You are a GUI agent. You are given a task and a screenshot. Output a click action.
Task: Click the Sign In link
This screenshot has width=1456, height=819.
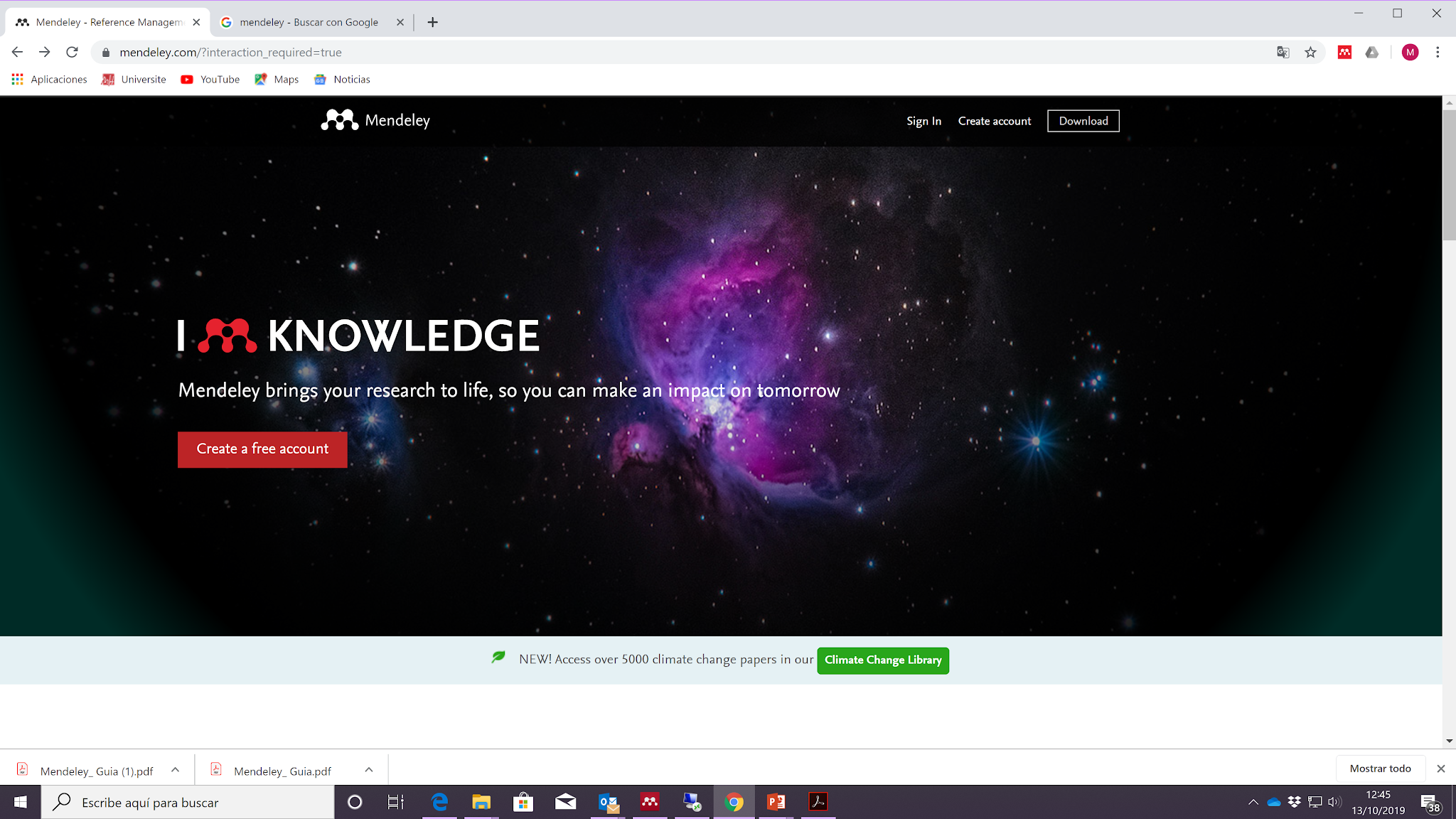[924, 121]
